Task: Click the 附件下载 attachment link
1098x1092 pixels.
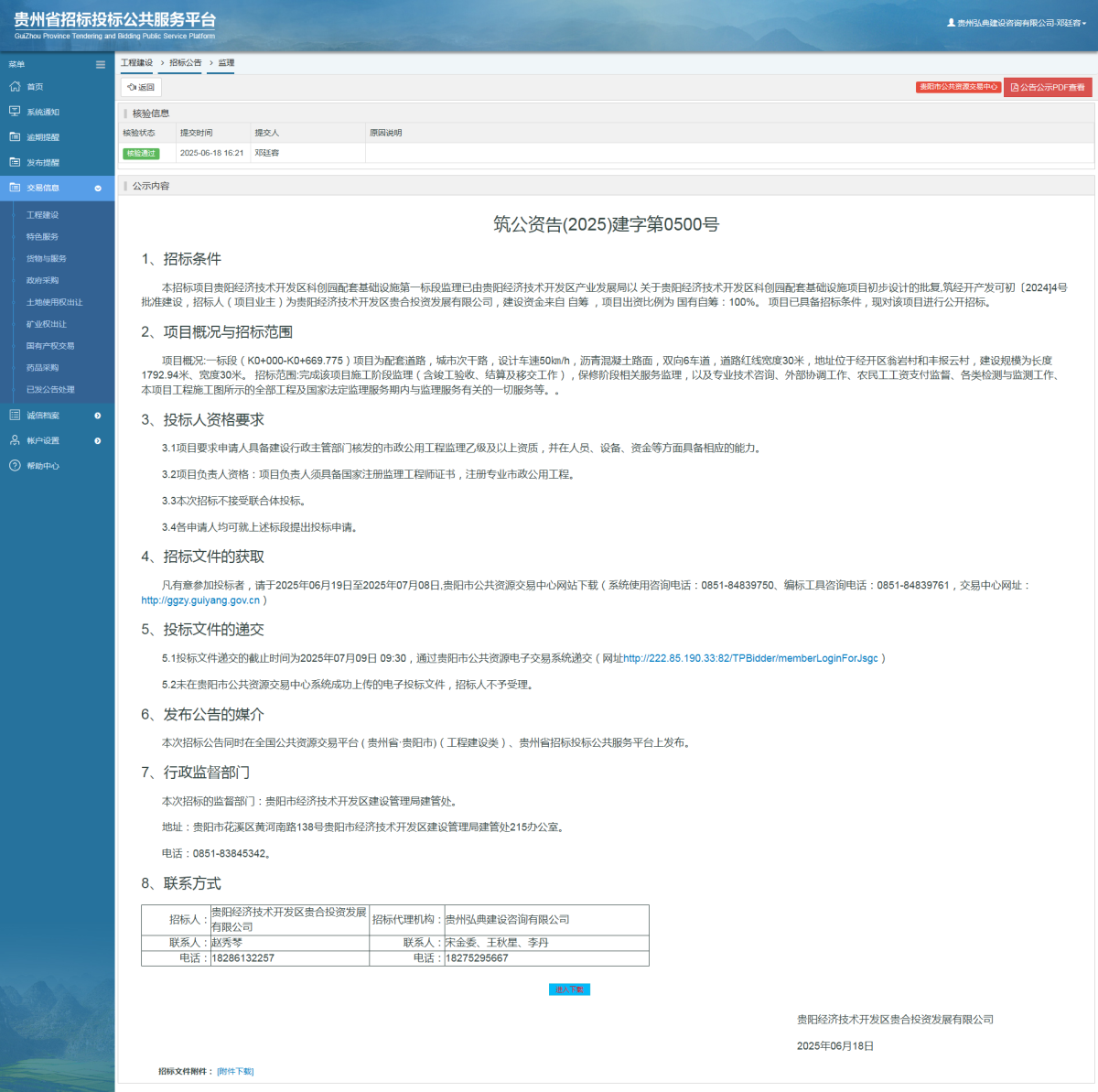Action: point(235,1071)
